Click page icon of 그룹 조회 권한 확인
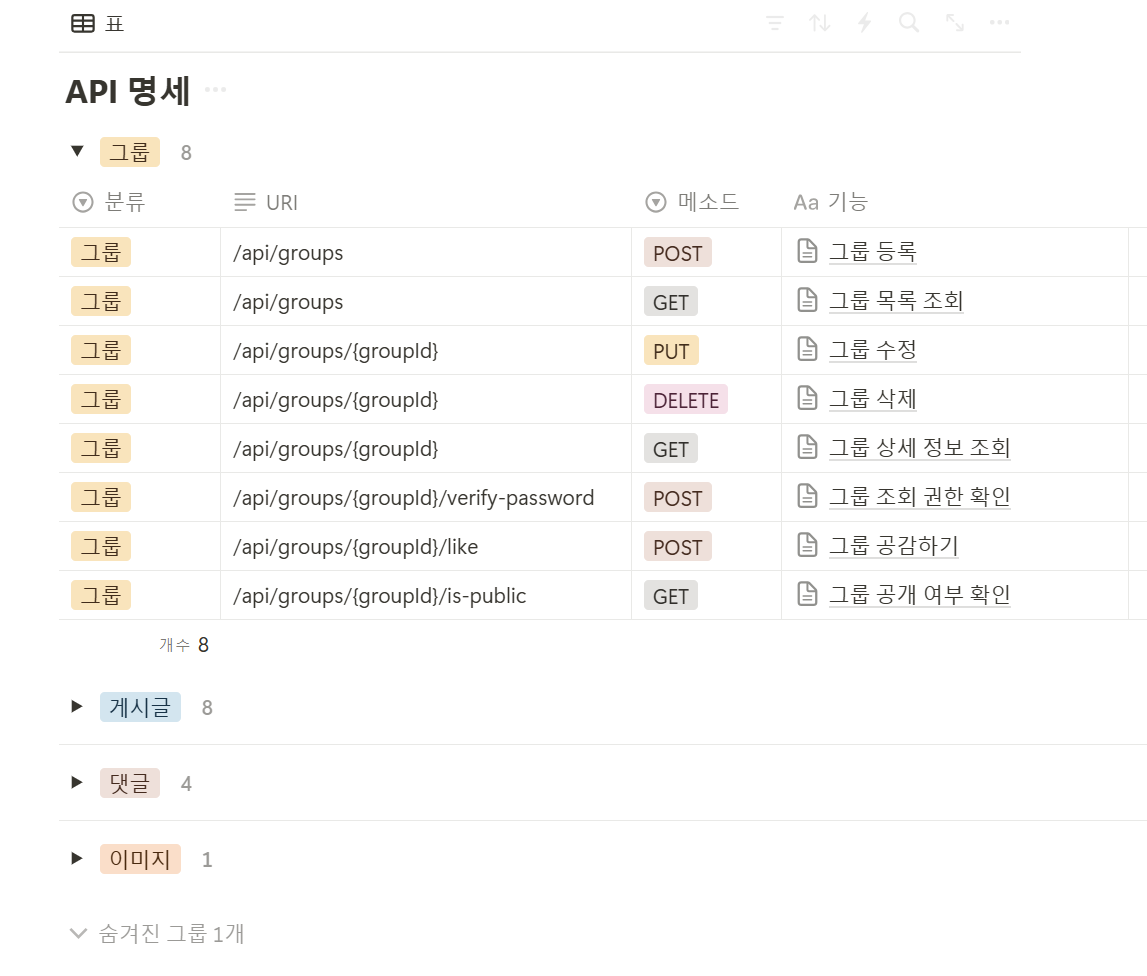 (807, 496)
